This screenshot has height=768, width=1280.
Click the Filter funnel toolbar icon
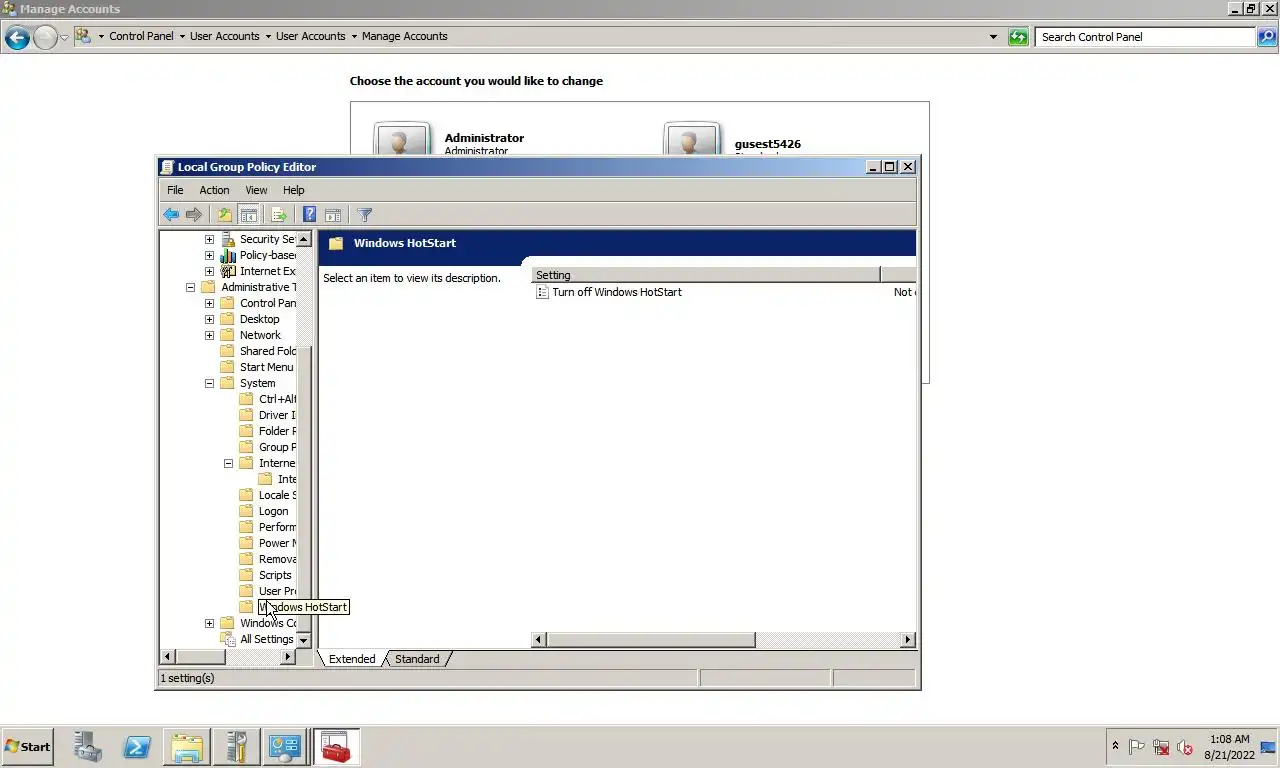[x=365, y=215]
